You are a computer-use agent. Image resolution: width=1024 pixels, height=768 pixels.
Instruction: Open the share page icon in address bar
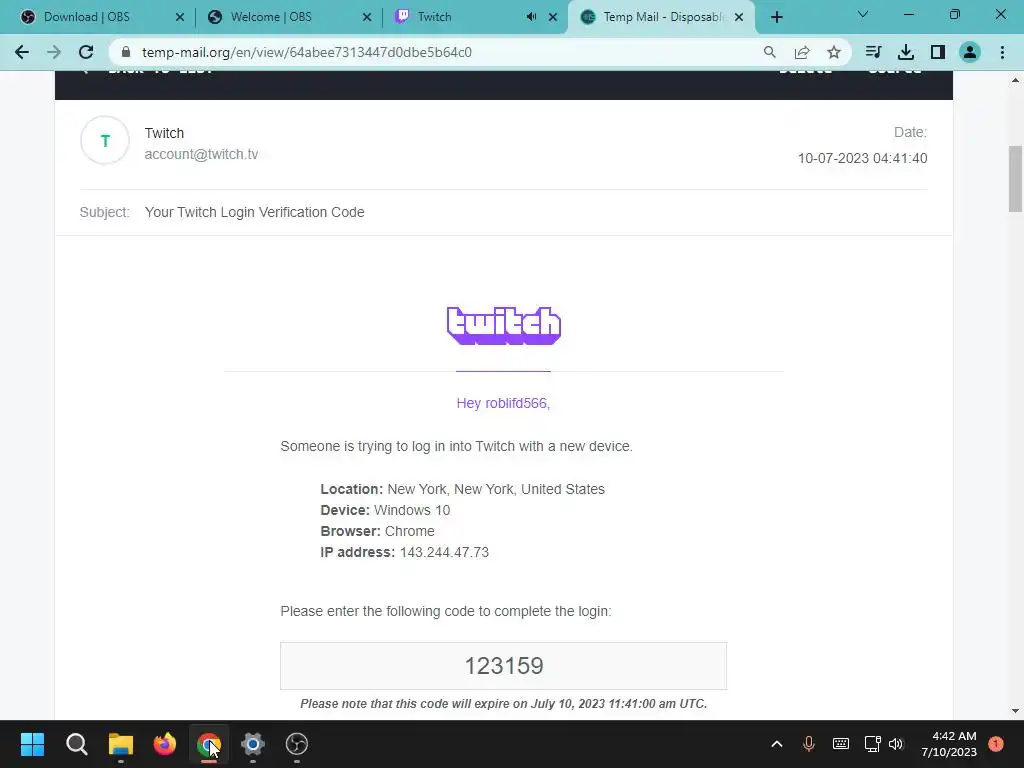(802, 52)
